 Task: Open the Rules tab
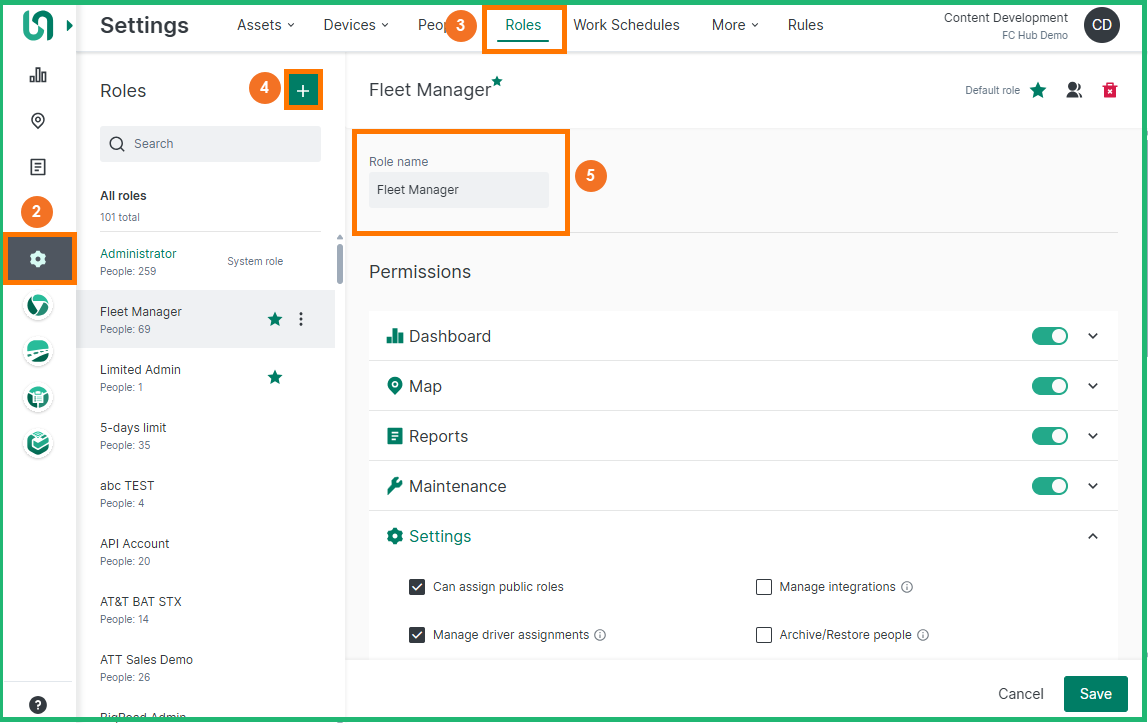(805, 25)
